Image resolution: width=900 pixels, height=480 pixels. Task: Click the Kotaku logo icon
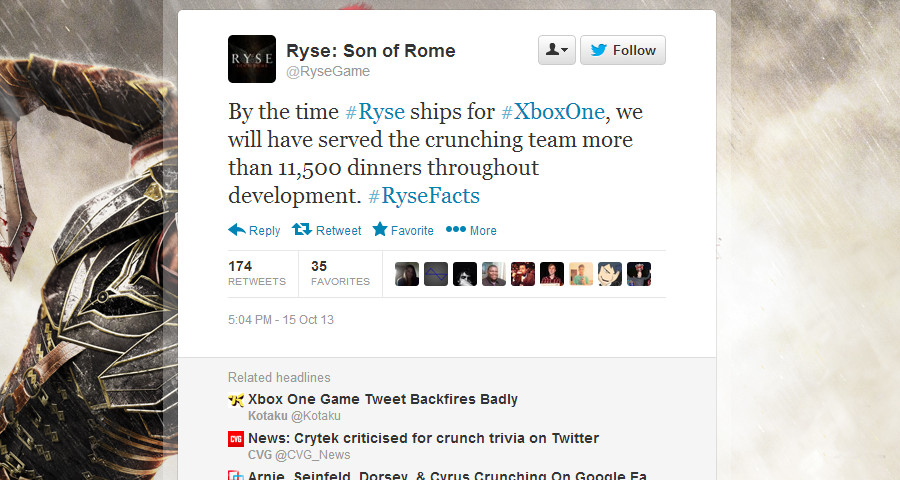pos(236,400)
